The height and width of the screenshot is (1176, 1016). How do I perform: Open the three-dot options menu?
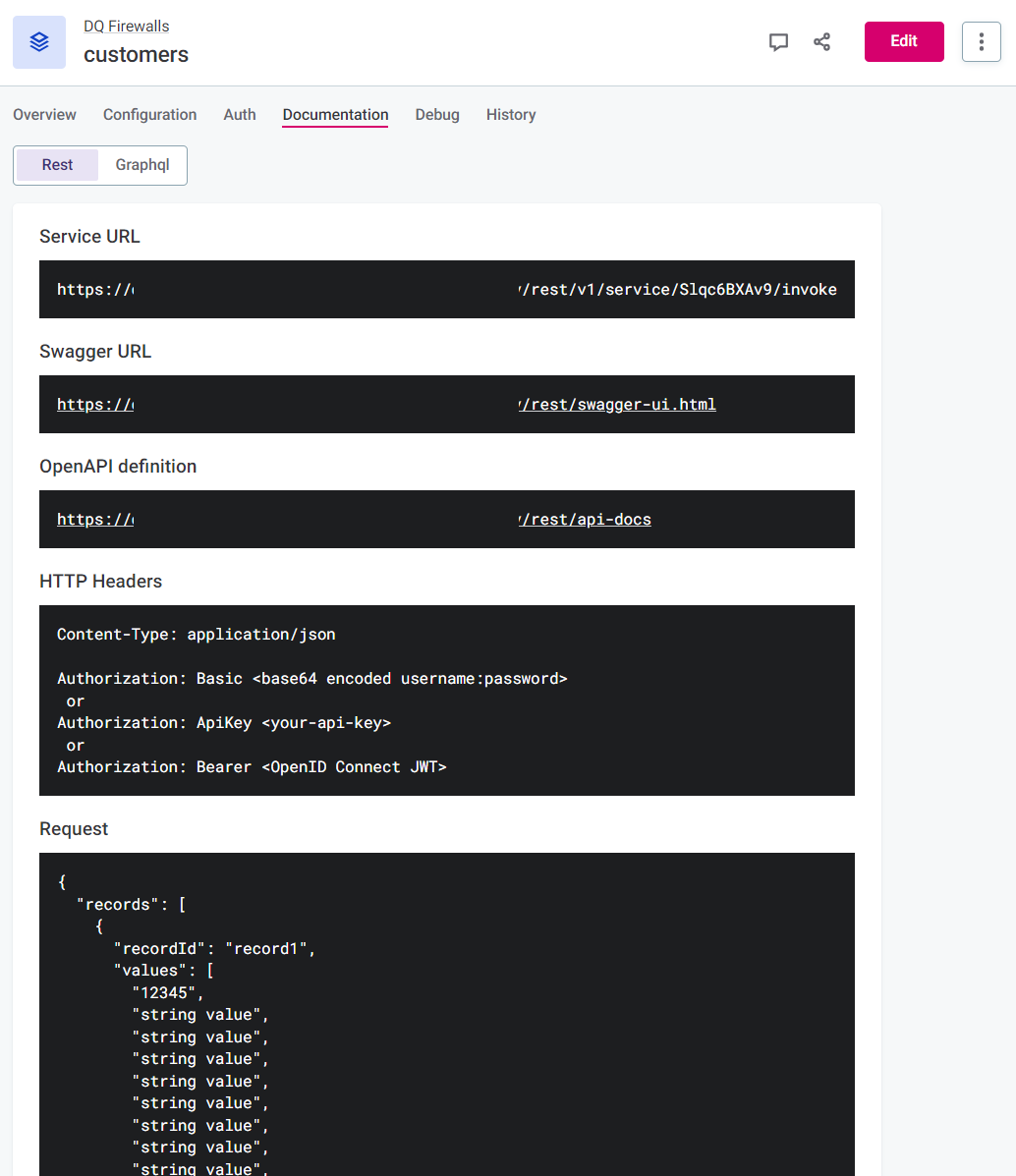click(981, 41)
